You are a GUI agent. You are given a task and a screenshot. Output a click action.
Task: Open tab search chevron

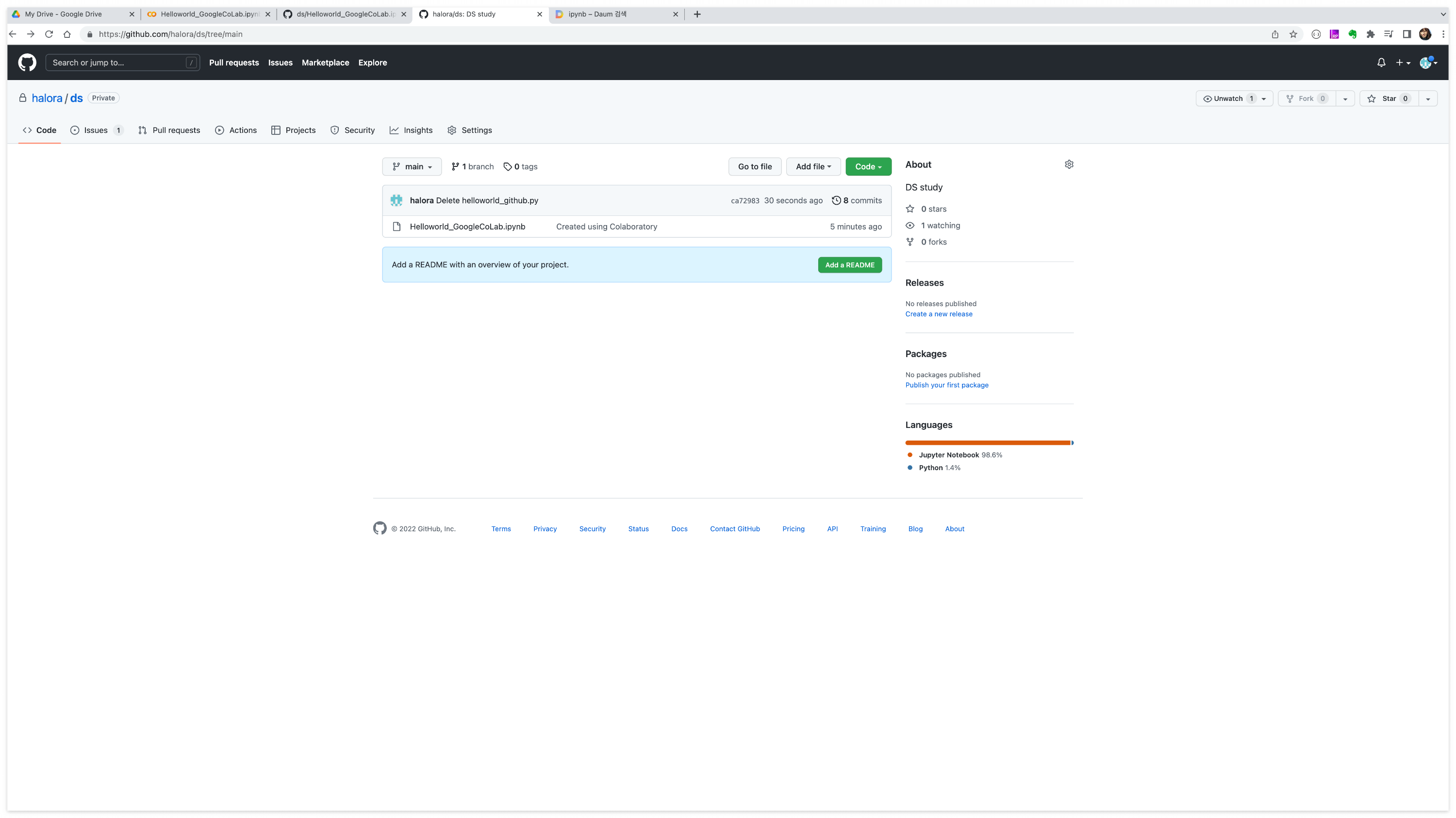point(1443,14)
